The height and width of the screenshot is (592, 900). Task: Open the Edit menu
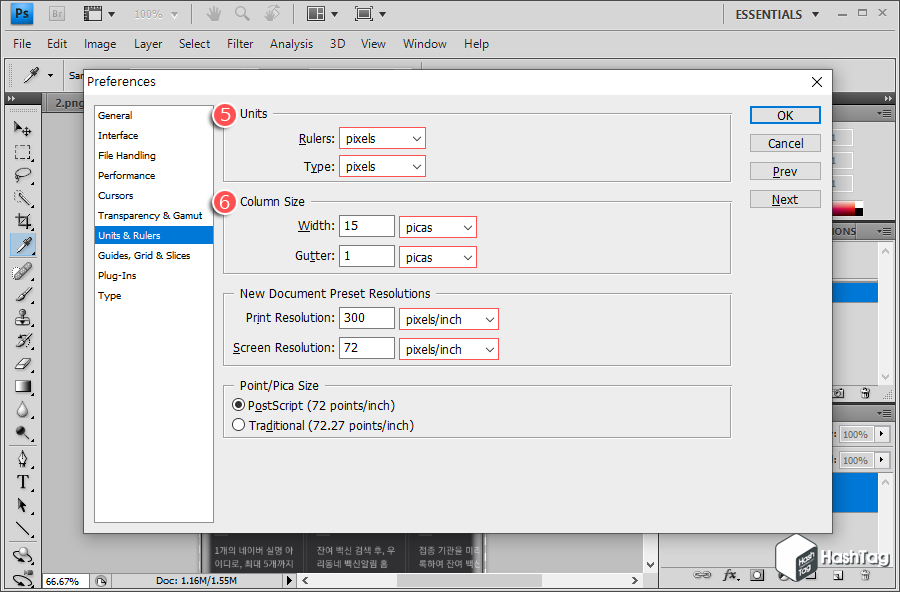(57, 44)
